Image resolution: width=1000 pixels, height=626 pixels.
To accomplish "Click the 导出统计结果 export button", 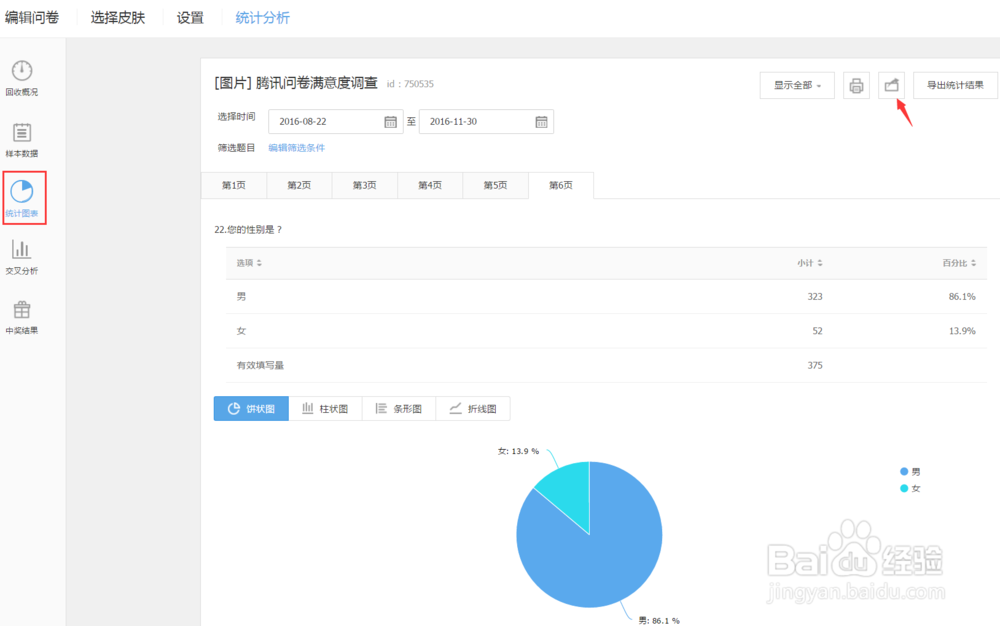I will (x=955, y=85).
